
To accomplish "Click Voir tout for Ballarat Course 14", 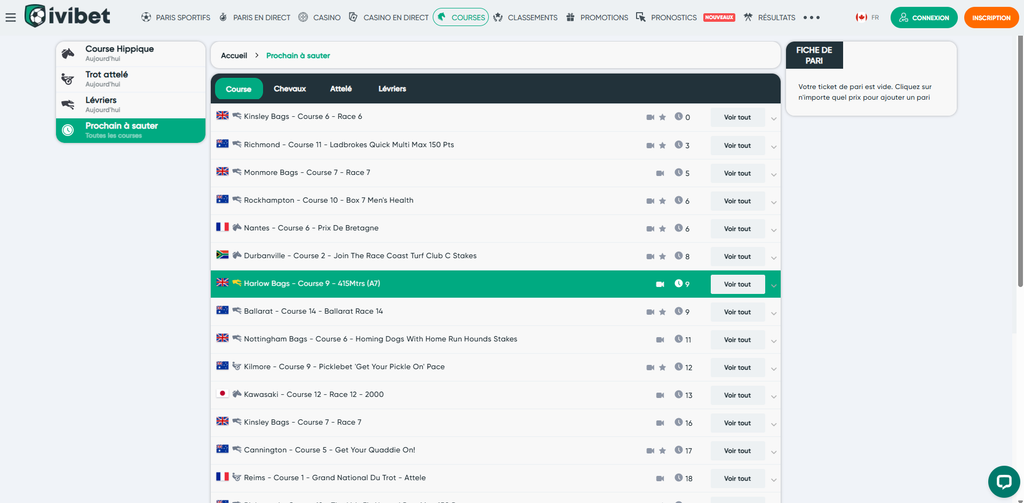I will 737,312.
